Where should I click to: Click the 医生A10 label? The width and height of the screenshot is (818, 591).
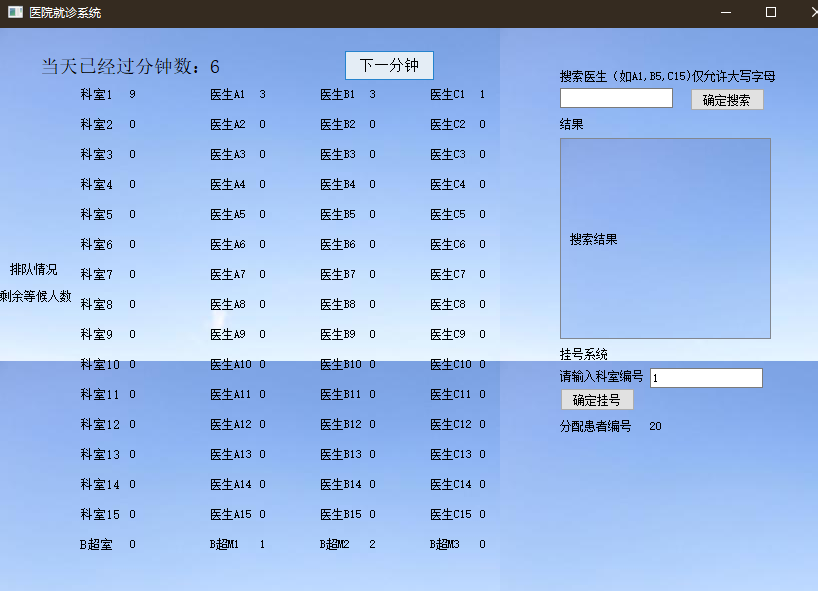(x=231, y=365)
